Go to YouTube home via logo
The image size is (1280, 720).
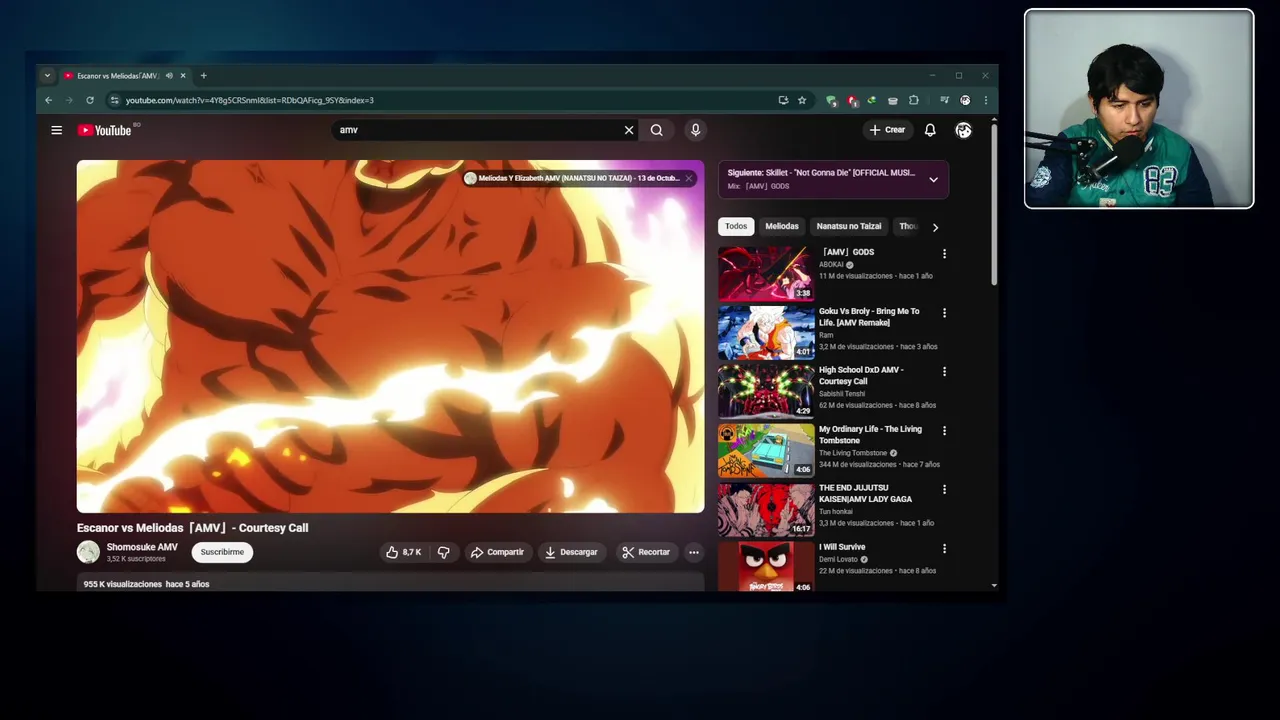[105, 130]
